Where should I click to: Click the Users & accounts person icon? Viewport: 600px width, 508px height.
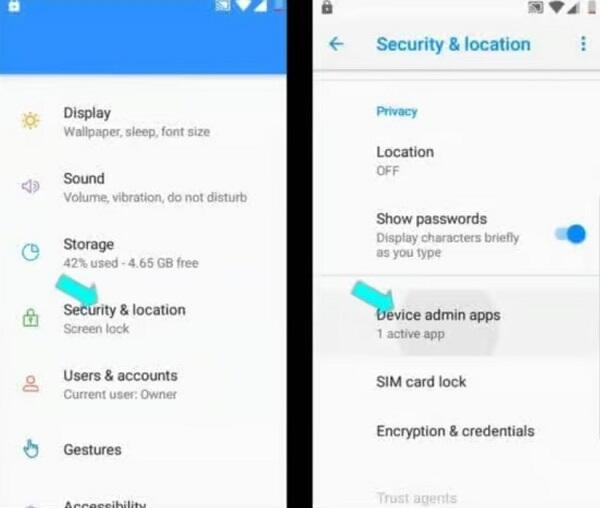tap(31, 384)
